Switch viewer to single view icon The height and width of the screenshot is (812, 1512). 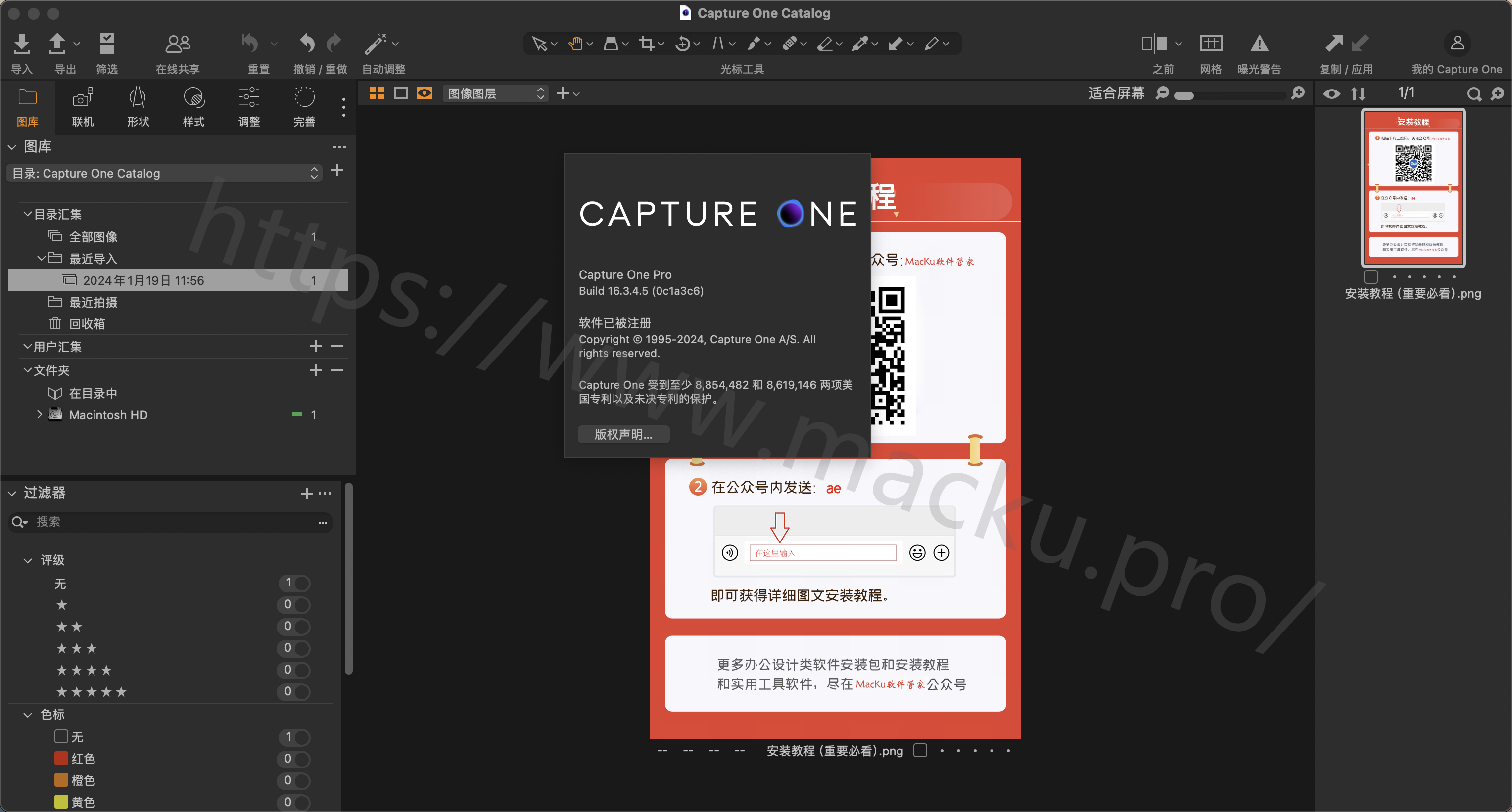400,93
